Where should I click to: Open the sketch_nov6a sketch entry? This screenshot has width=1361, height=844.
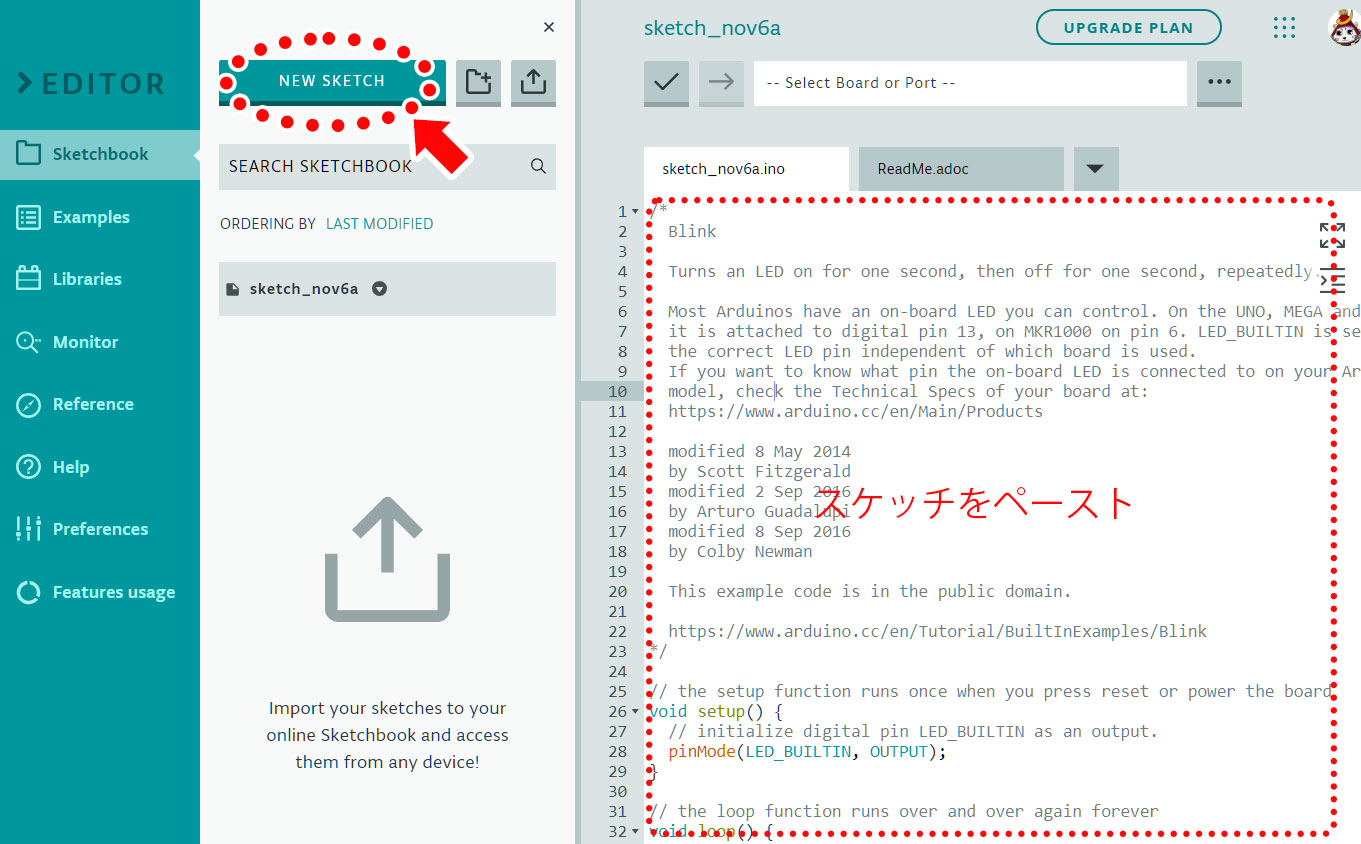point(387,289)
